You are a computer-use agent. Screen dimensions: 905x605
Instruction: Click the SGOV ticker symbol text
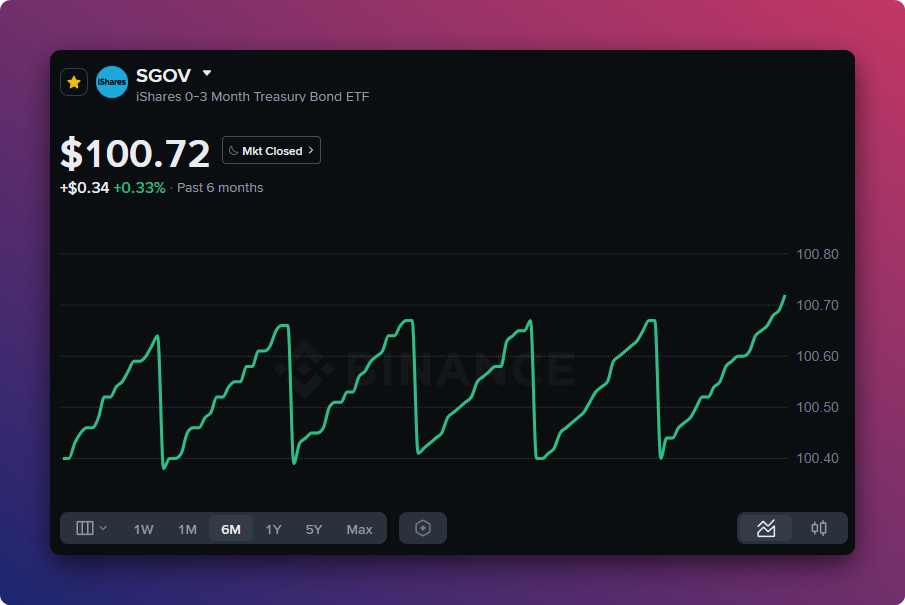(163, 75)
